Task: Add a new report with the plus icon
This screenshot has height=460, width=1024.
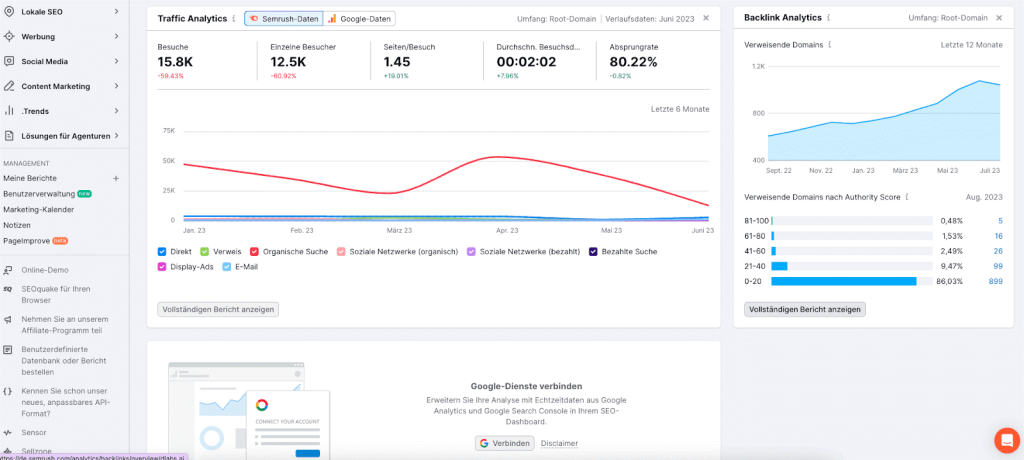Action: (x=116, y=178)
